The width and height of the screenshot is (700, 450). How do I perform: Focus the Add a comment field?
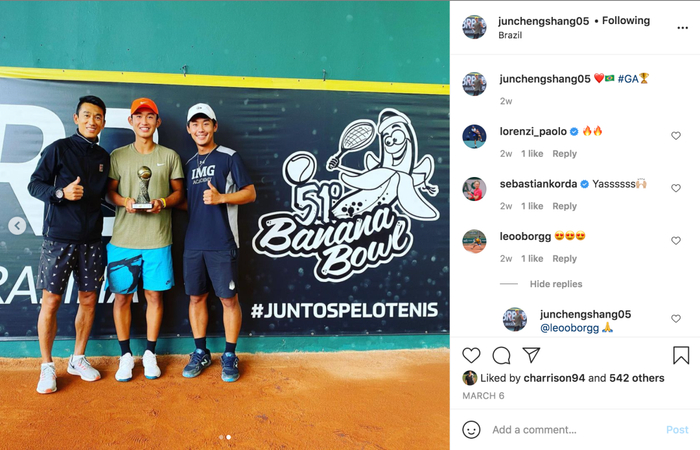575,430
